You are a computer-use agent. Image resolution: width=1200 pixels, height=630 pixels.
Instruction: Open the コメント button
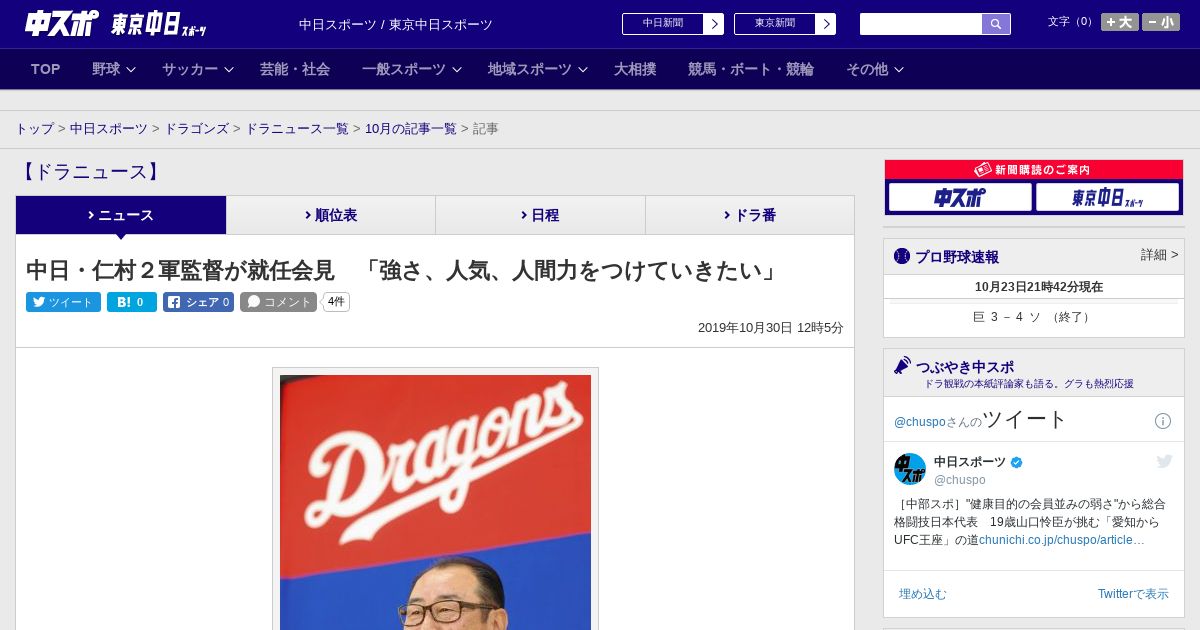(278, 302)
